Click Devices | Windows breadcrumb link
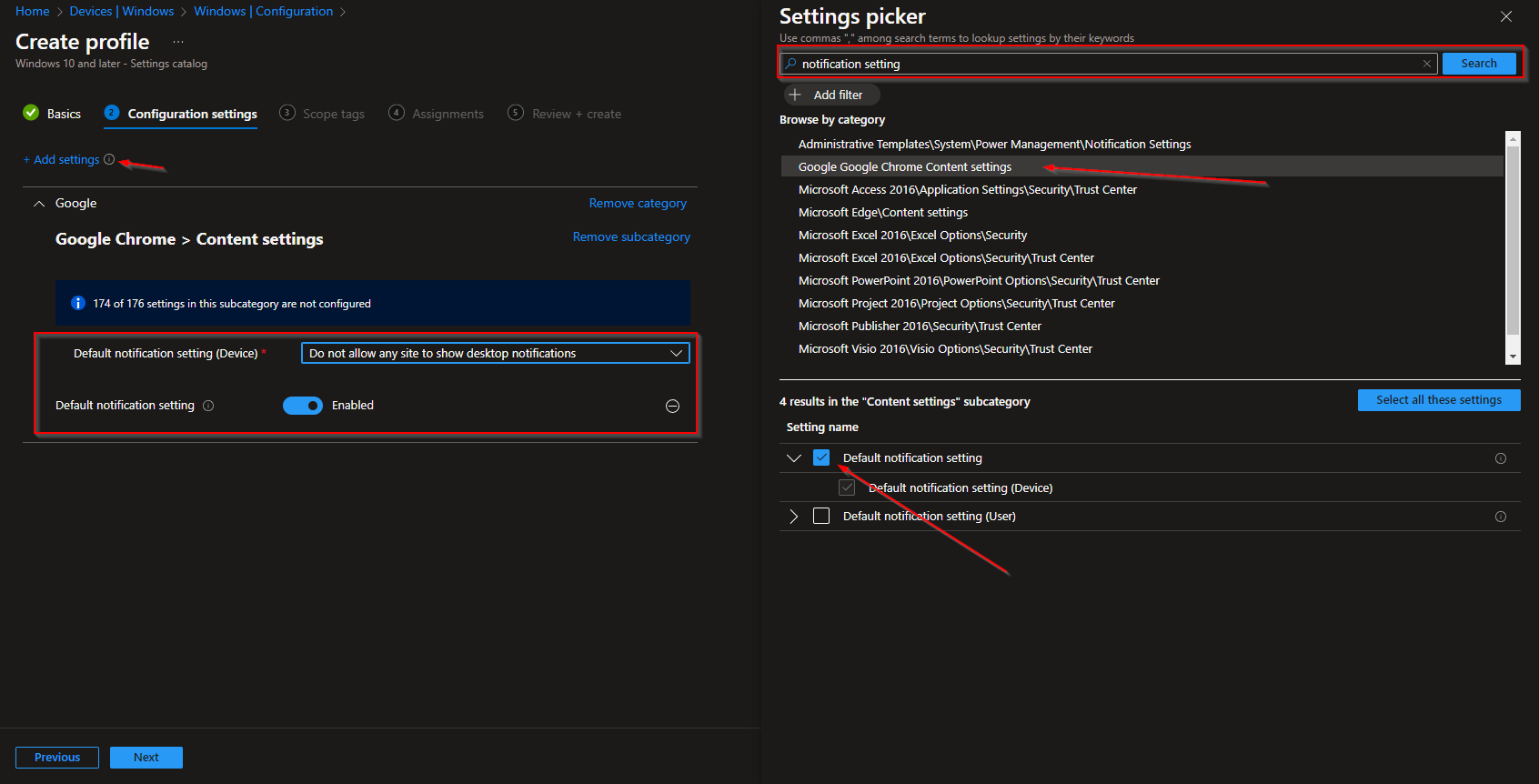The height and width of the screenshot is (784, 1539). pyautogui.click(x=122, y=11)
